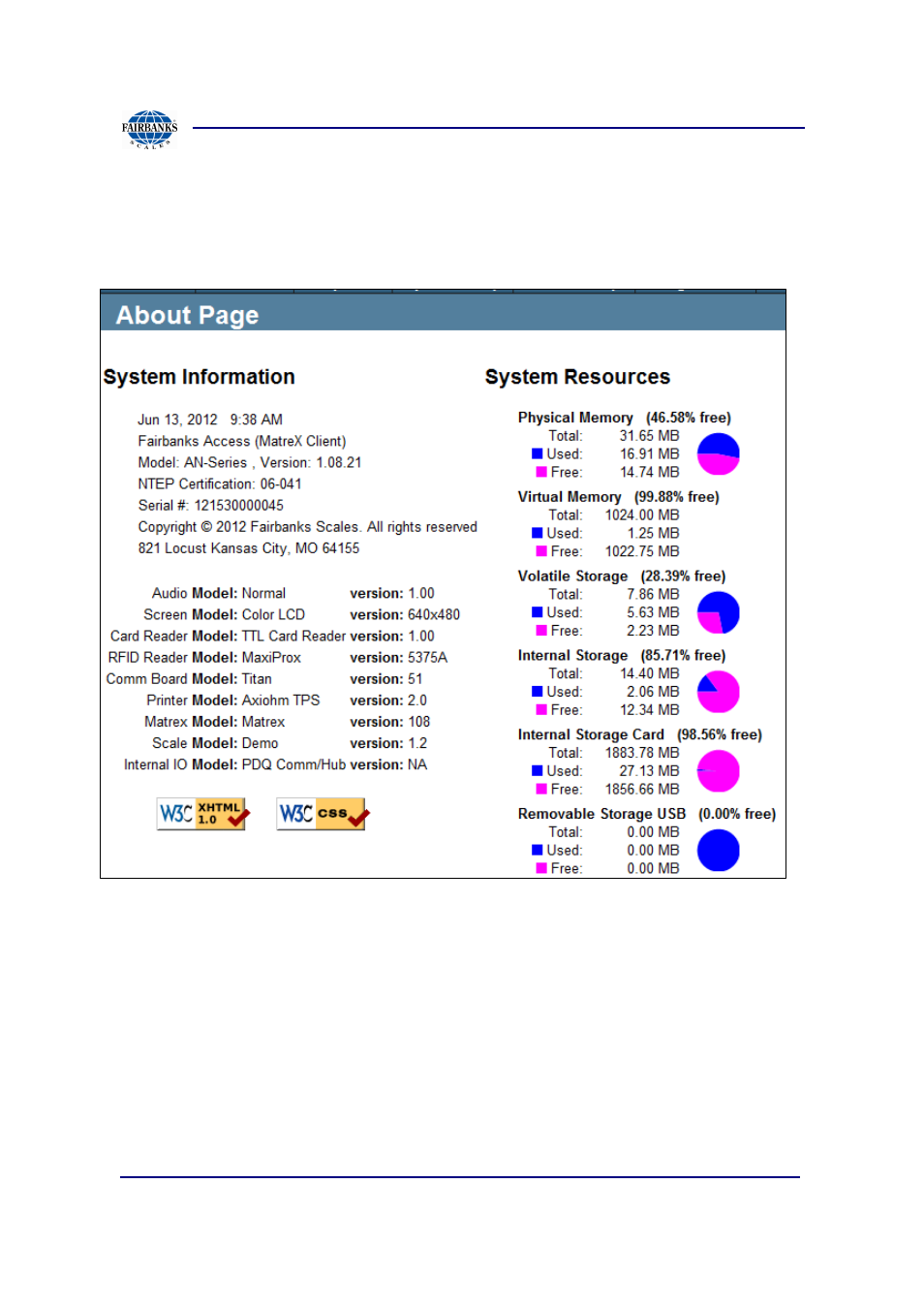Viewport: 924px width, 1308px height.
Task: Click the Internal Storage pie chart
Action: point(718,692)
